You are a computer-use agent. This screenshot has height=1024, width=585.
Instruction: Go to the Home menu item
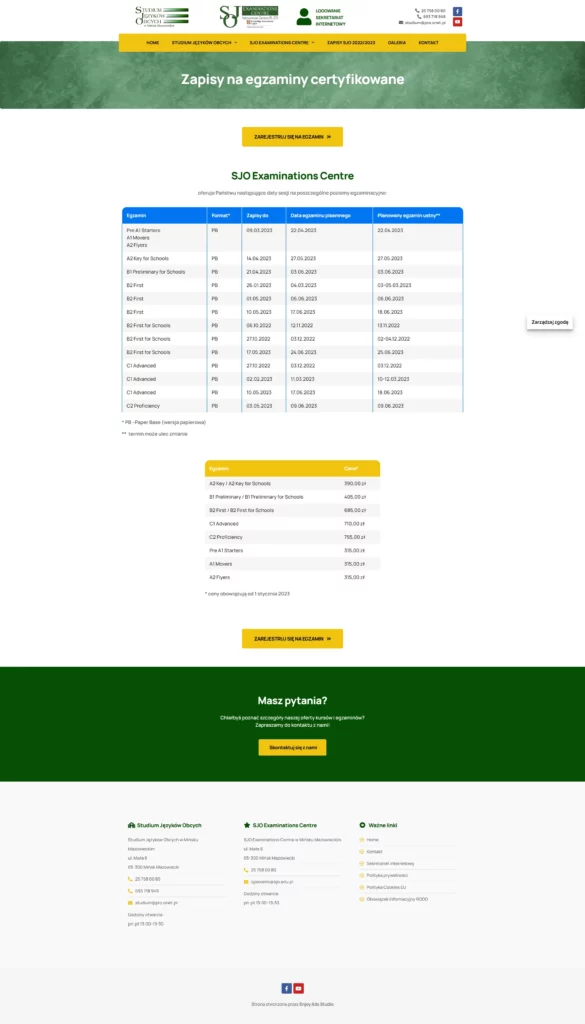click(x=153, y=42)
